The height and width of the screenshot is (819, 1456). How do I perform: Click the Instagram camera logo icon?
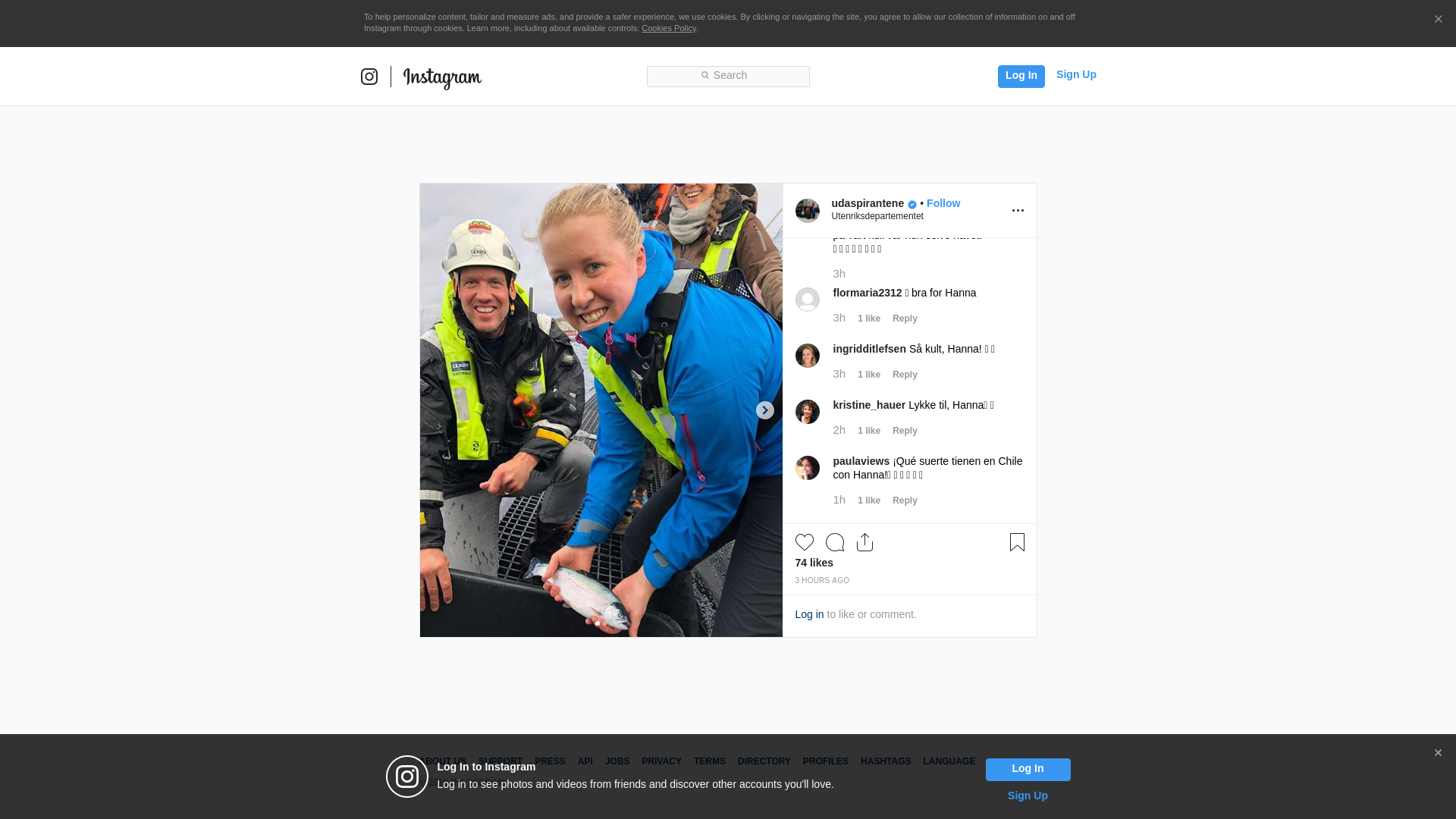[369, 77]
